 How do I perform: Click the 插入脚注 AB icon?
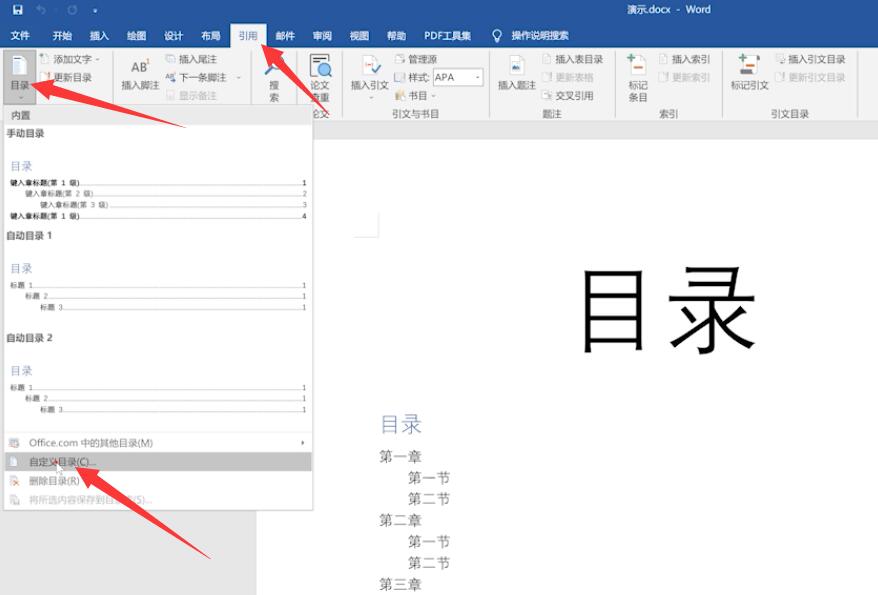pyautogui.click(x=139, y=67)
